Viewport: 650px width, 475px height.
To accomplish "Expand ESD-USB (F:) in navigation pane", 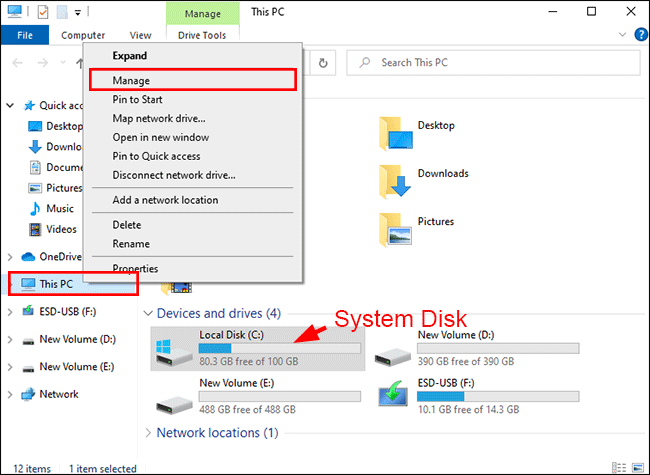I will click(9, 312).
